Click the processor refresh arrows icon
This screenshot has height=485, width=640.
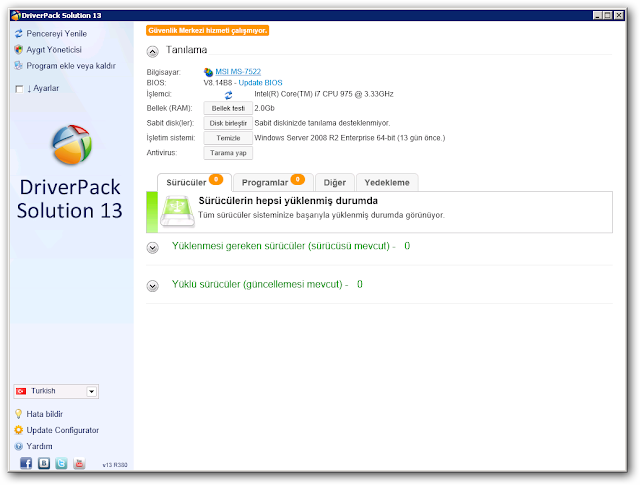[x=229, y=95]
